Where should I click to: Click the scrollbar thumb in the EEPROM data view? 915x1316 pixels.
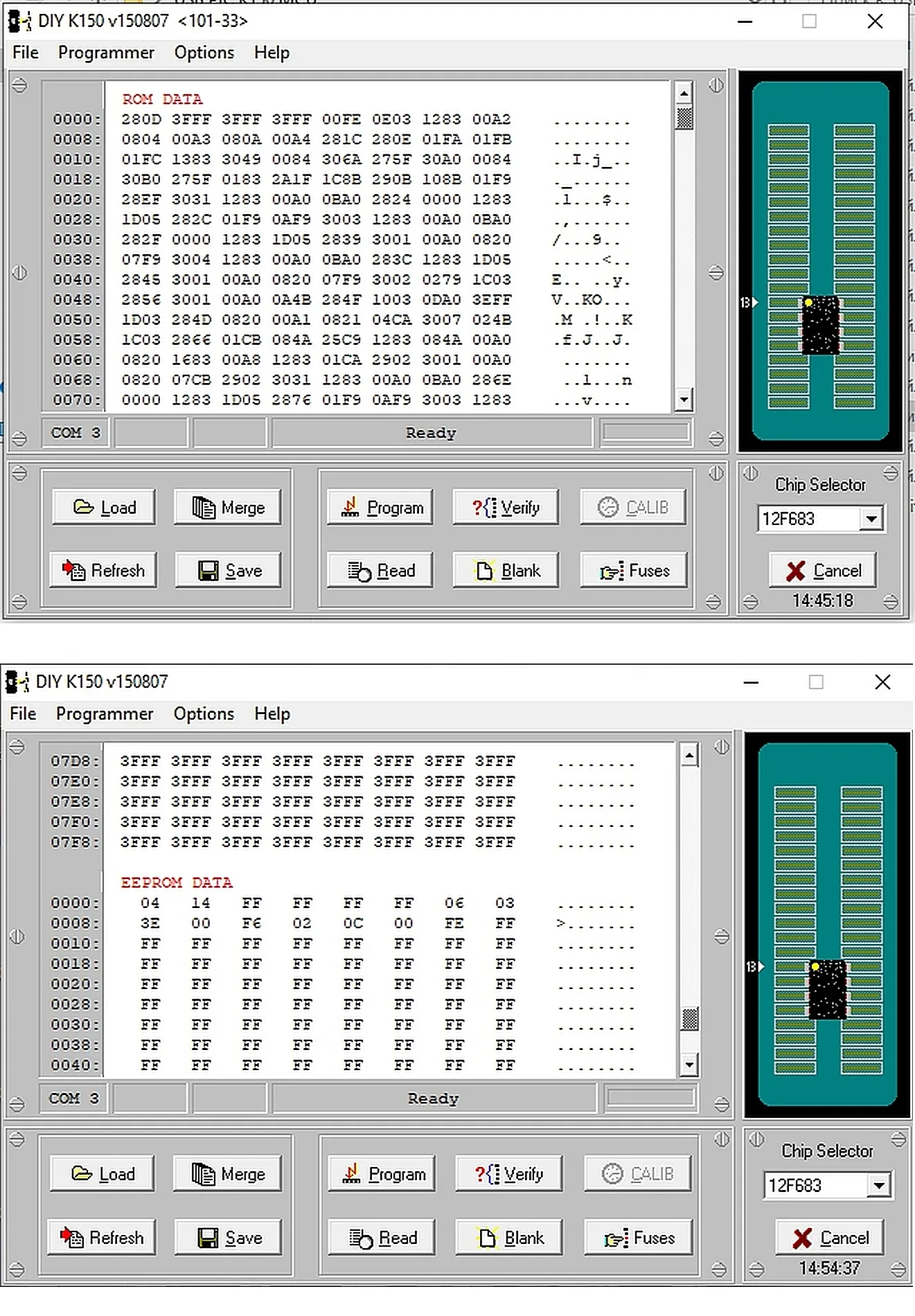tap(689, 1019)
